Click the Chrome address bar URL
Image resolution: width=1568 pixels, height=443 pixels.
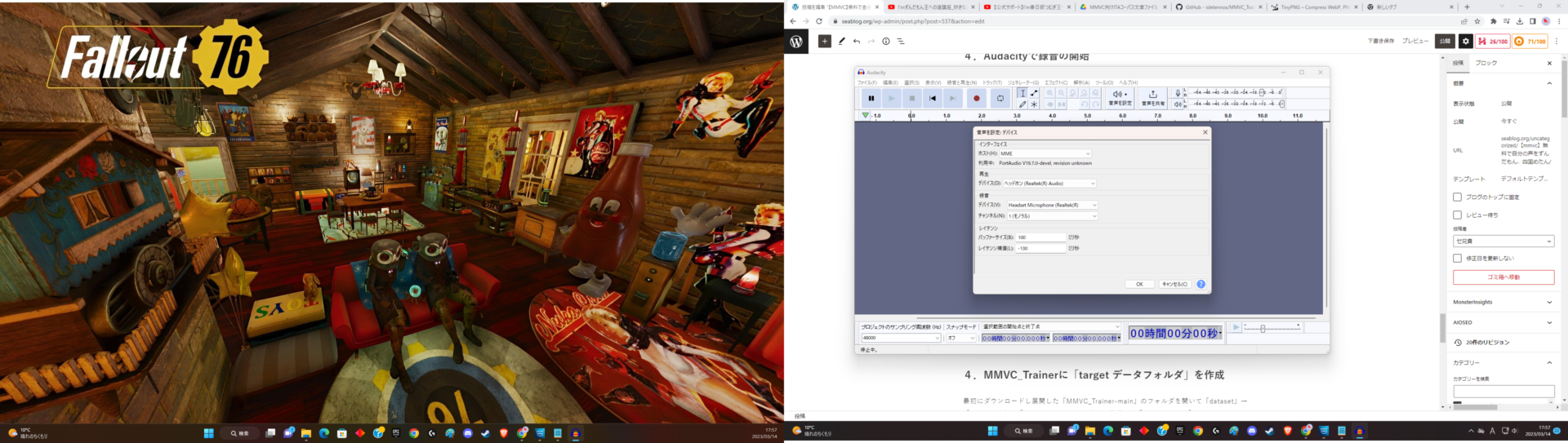[912, 21]
